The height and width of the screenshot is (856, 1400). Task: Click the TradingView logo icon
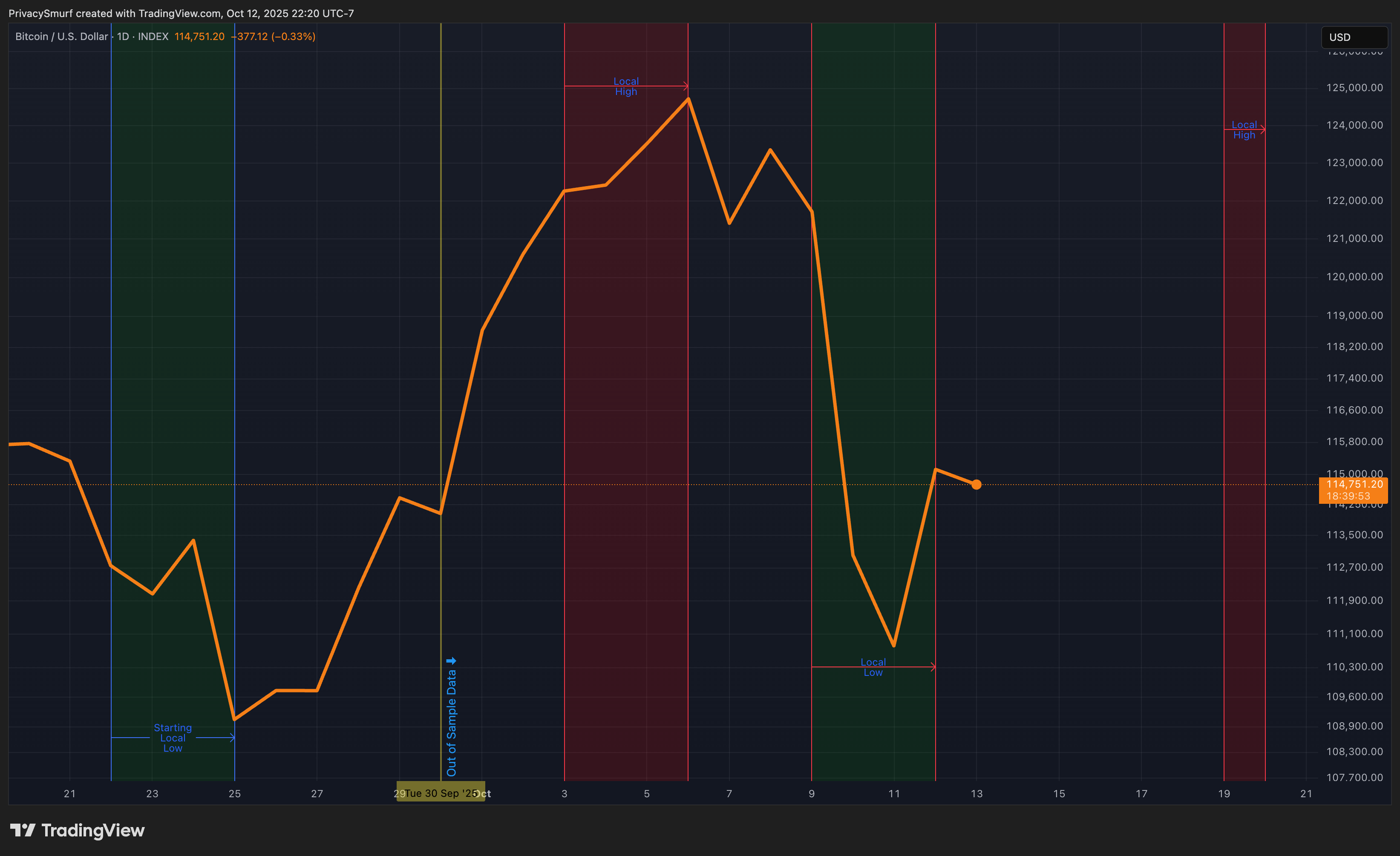coord(23,830)
